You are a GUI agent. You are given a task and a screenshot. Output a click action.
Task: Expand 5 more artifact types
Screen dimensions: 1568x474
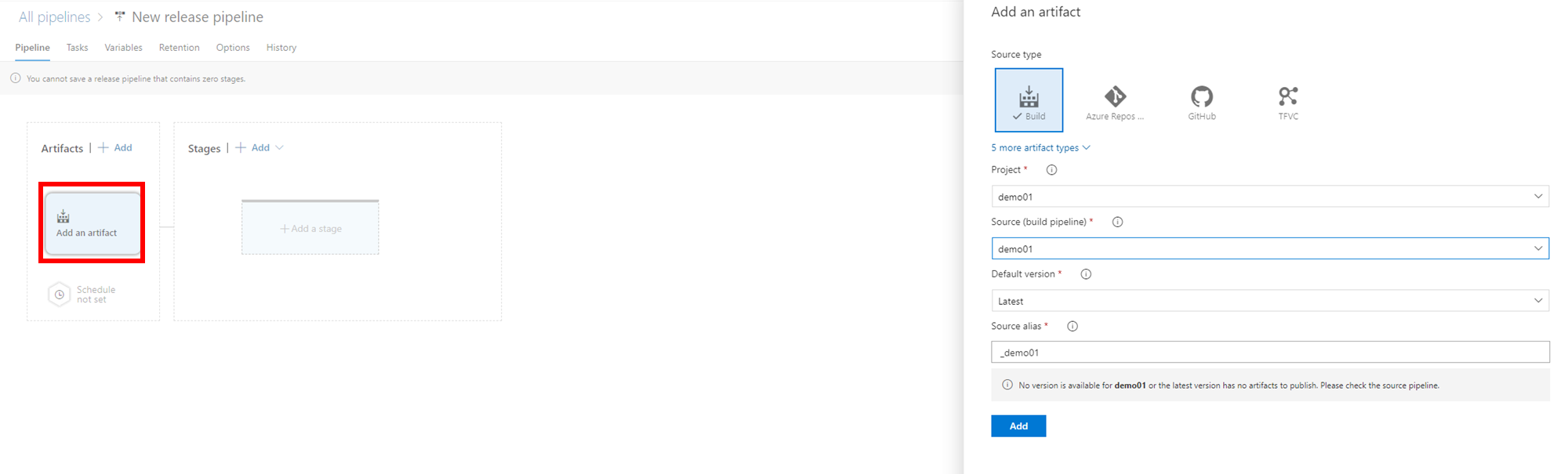1040,147
